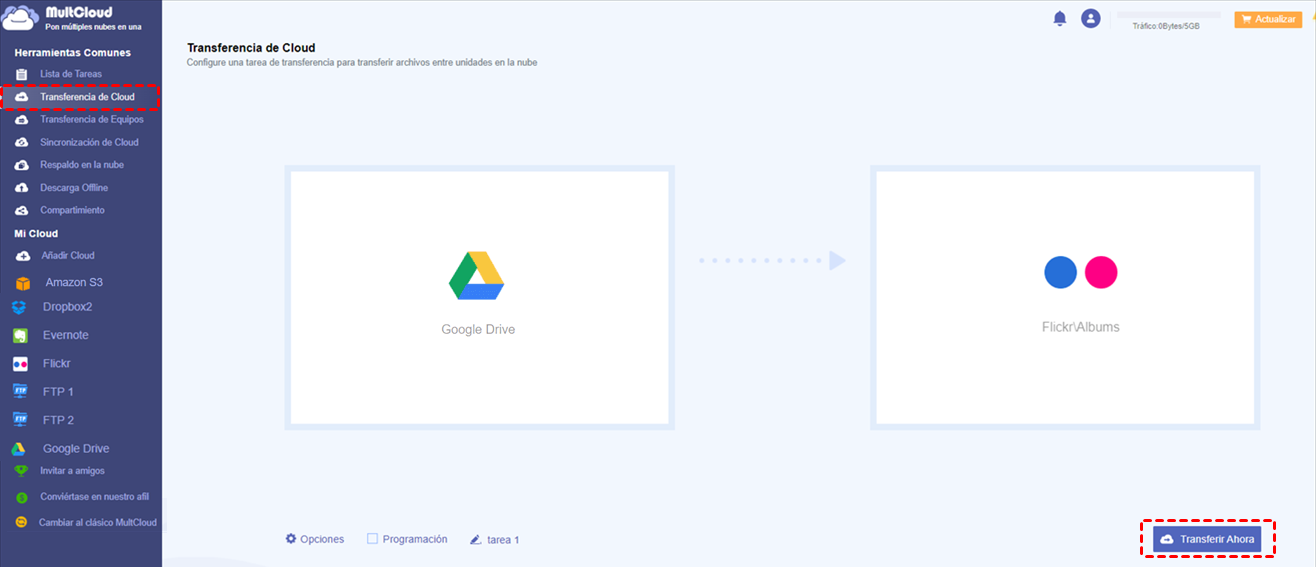This screenshot has width=1316, height=567.
Task: Open the notification bell
Action: (x=1060, y=18)
